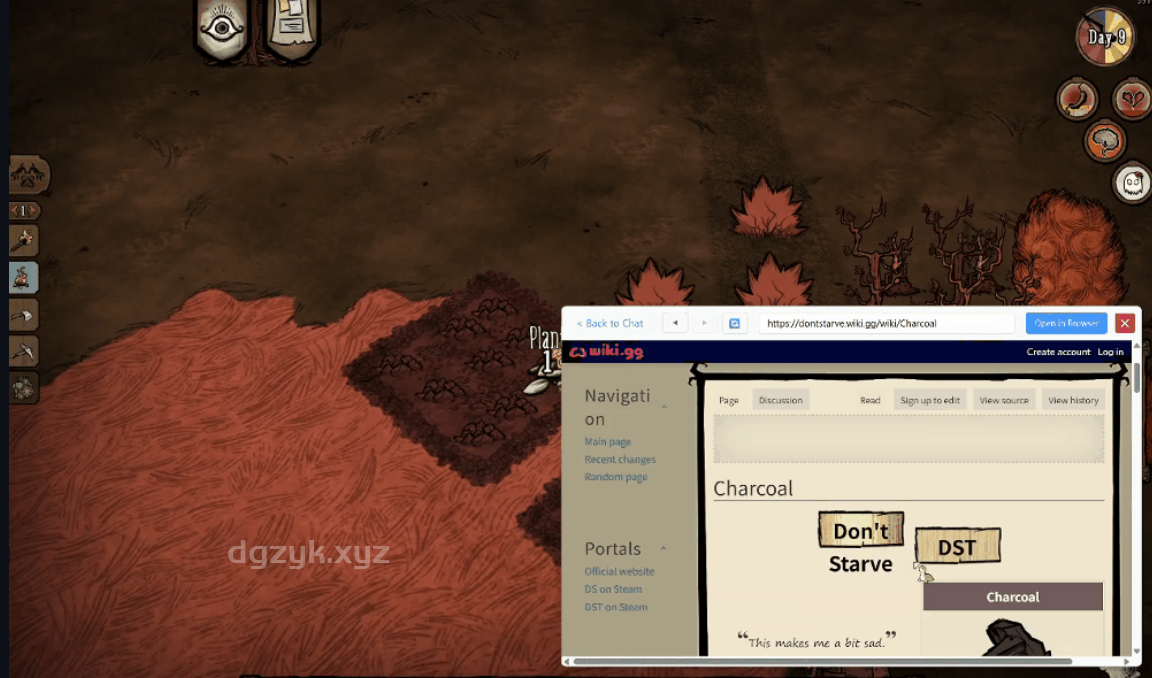Click the ghost character badge
Viewport: 1152px width, 678px height.
click(1132, 183)
